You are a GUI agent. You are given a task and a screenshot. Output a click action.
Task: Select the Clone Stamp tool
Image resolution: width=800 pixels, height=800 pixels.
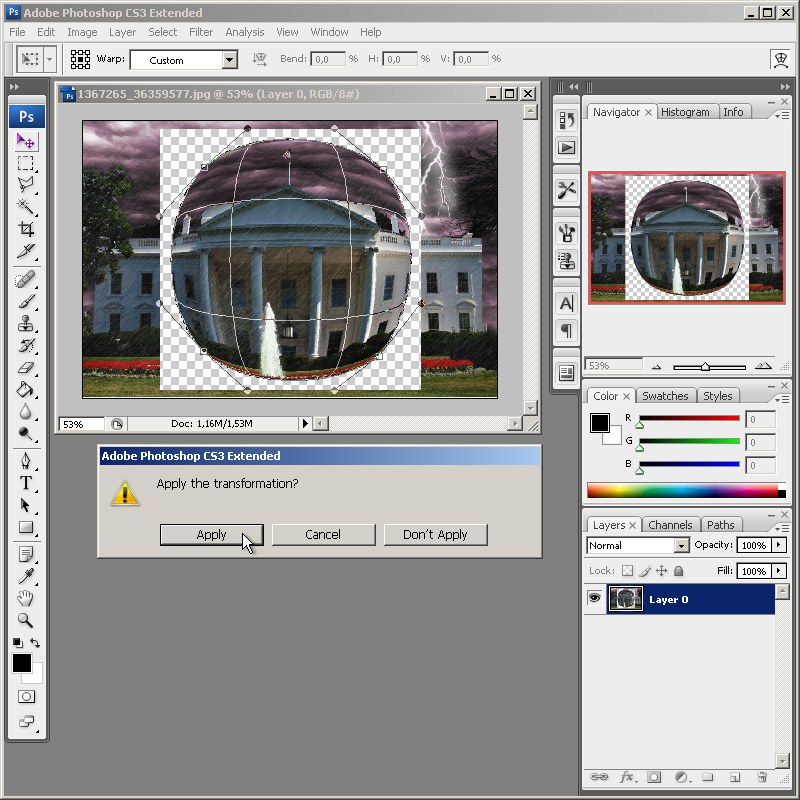pyautogui.click(x=26, y=323)
